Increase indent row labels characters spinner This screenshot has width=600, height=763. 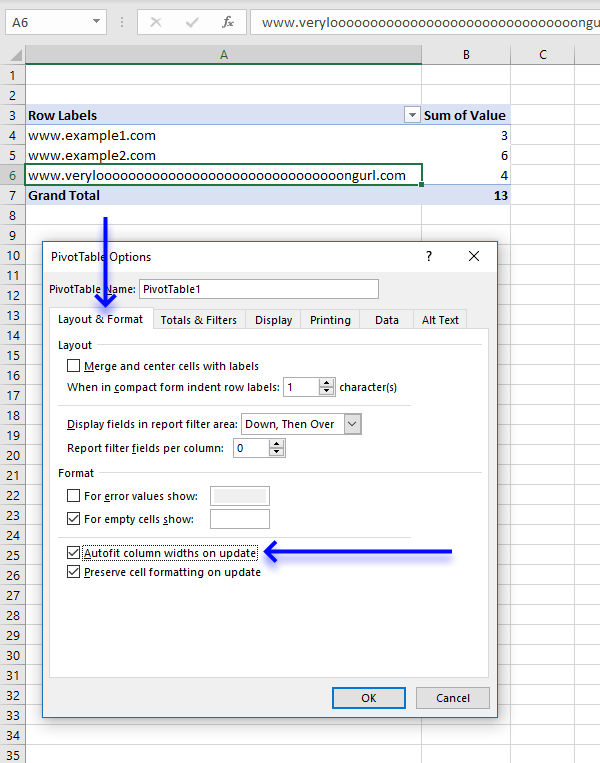[x=327, y=382]
